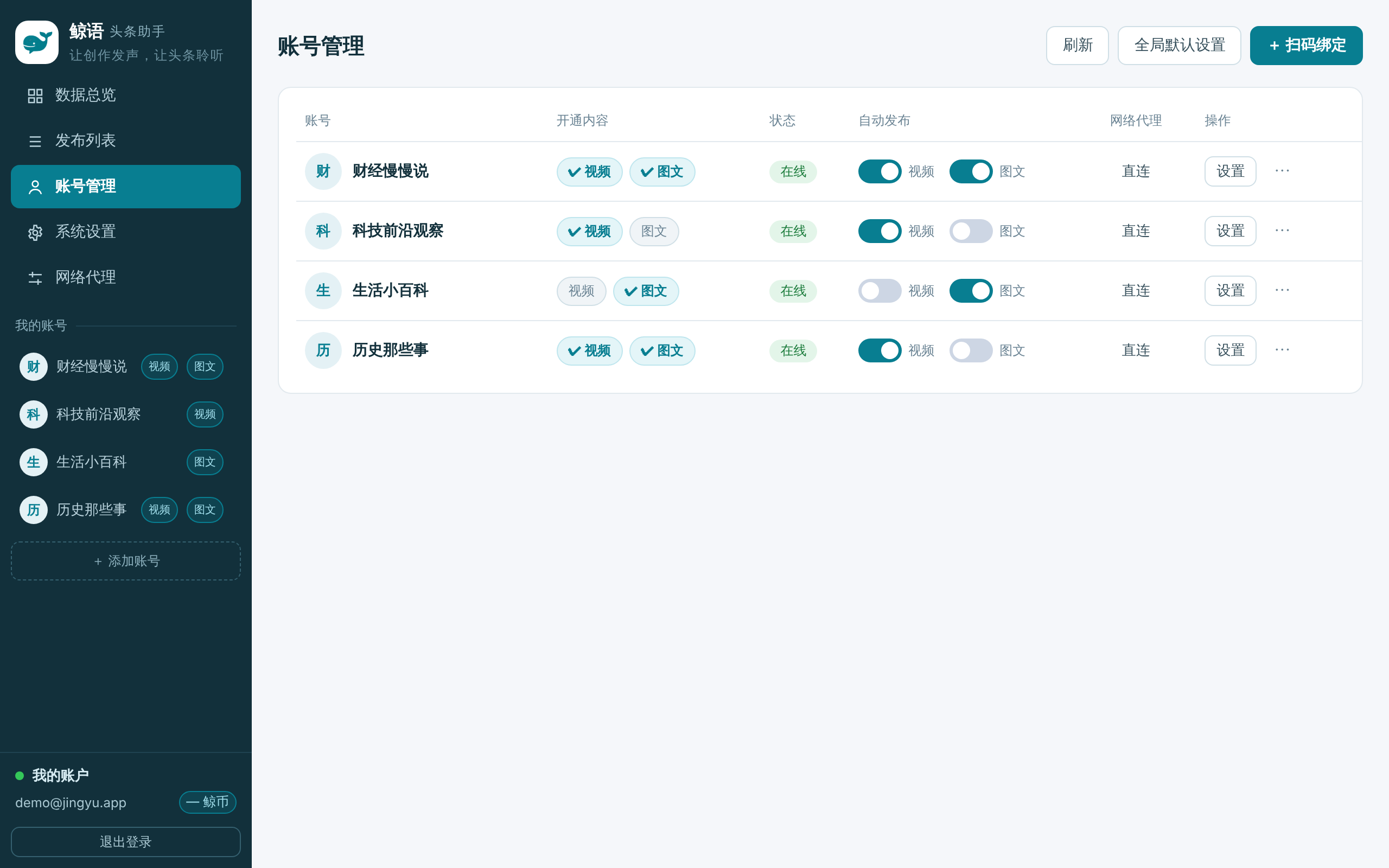This screenshot has width=1389, height=868.
Task: Click the 发布列表 list icon
Action: click(35, 141)
